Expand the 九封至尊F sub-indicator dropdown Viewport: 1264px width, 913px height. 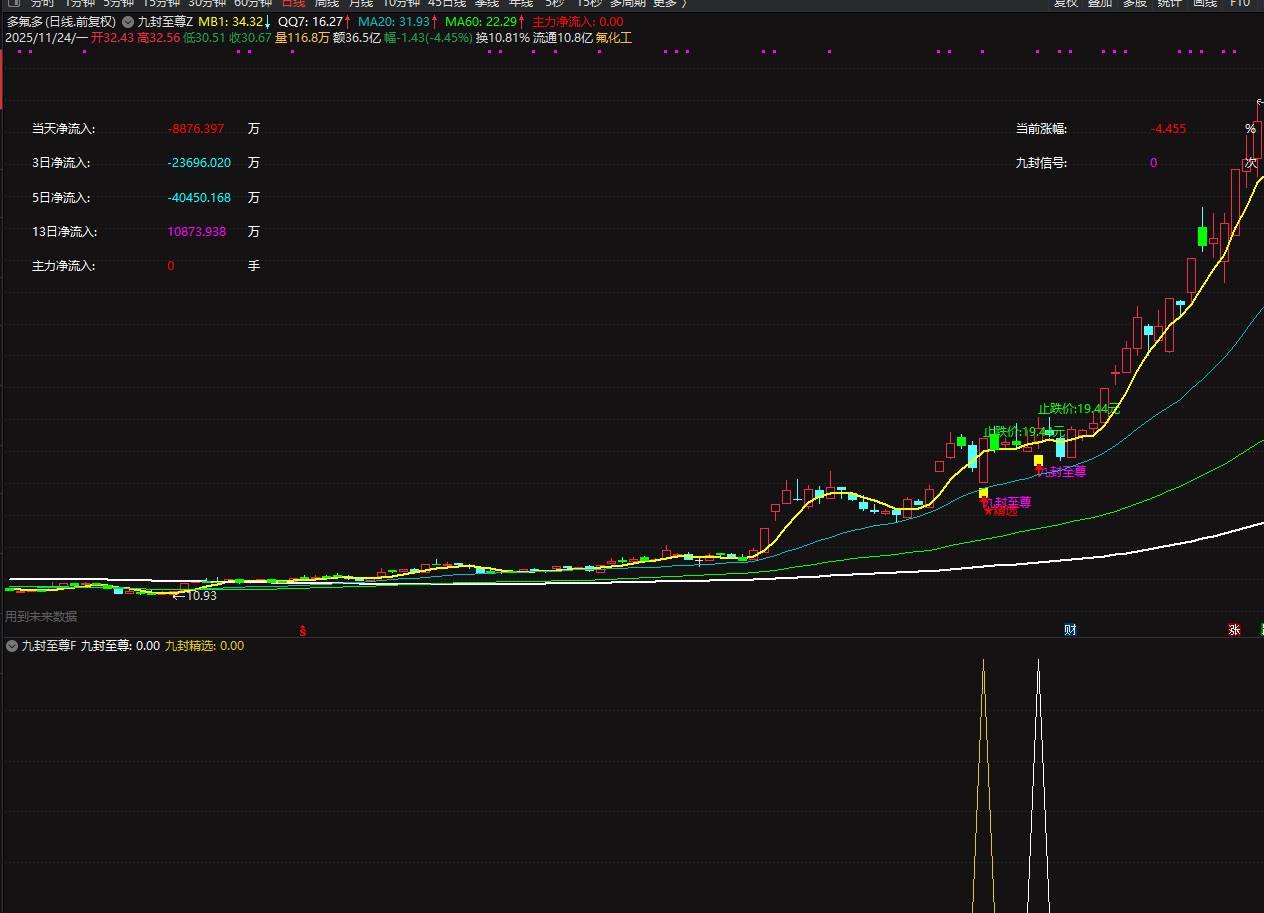click(12, 646)
